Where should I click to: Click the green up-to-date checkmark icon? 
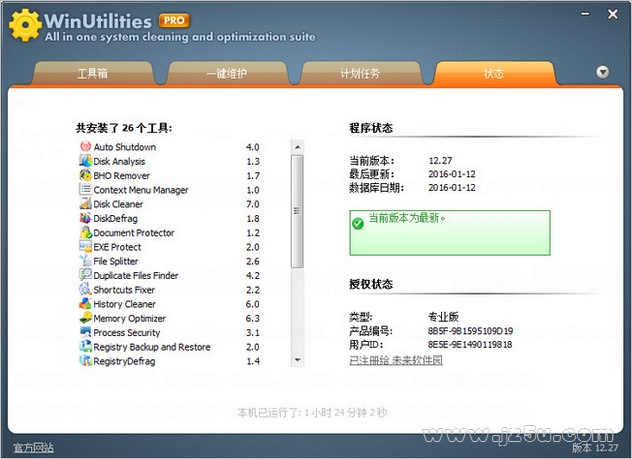pyautogui.click(x=358, y=223)
